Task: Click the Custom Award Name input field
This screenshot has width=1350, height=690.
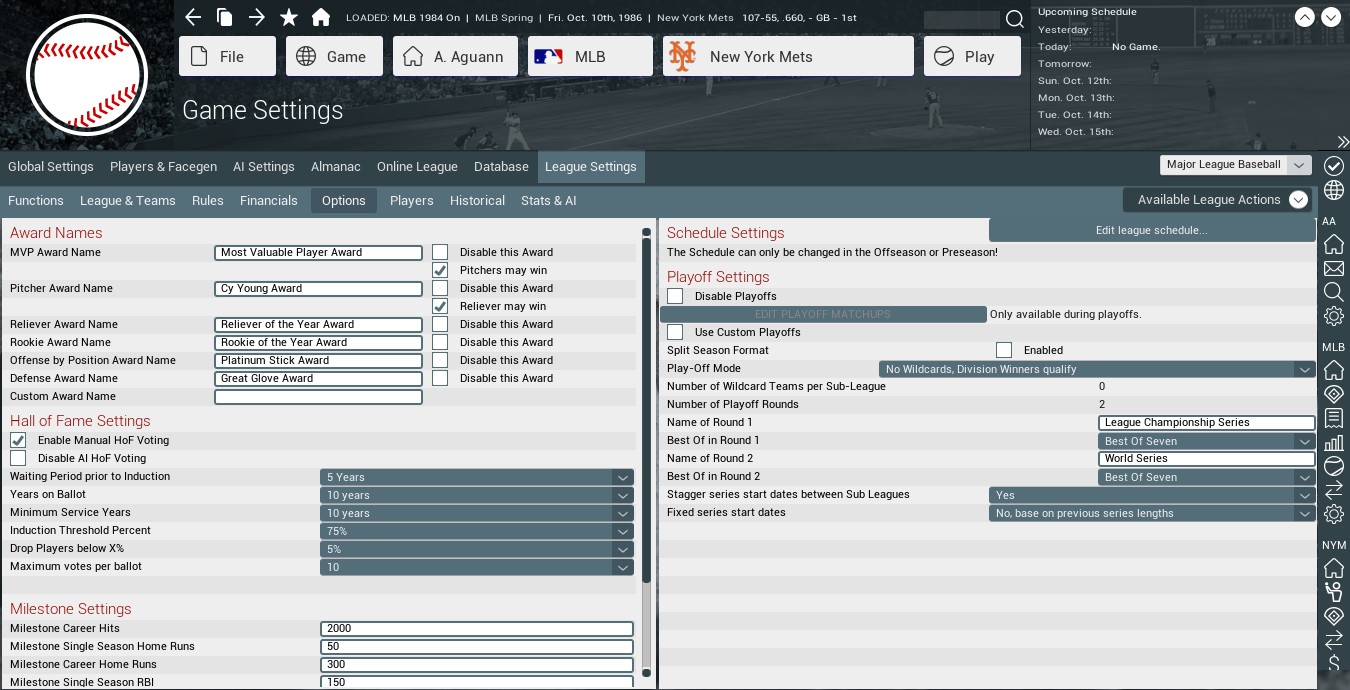Action: [x=319, y=397]
